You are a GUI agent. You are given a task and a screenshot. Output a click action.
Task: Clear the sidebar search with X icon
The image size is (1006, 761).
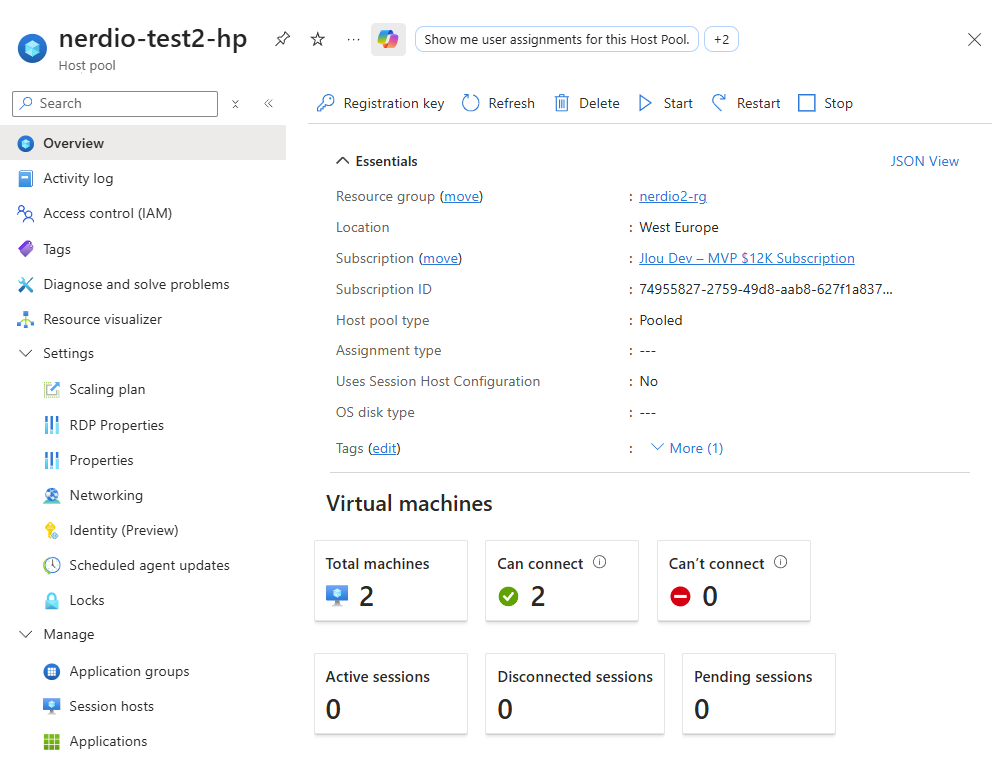235,104
